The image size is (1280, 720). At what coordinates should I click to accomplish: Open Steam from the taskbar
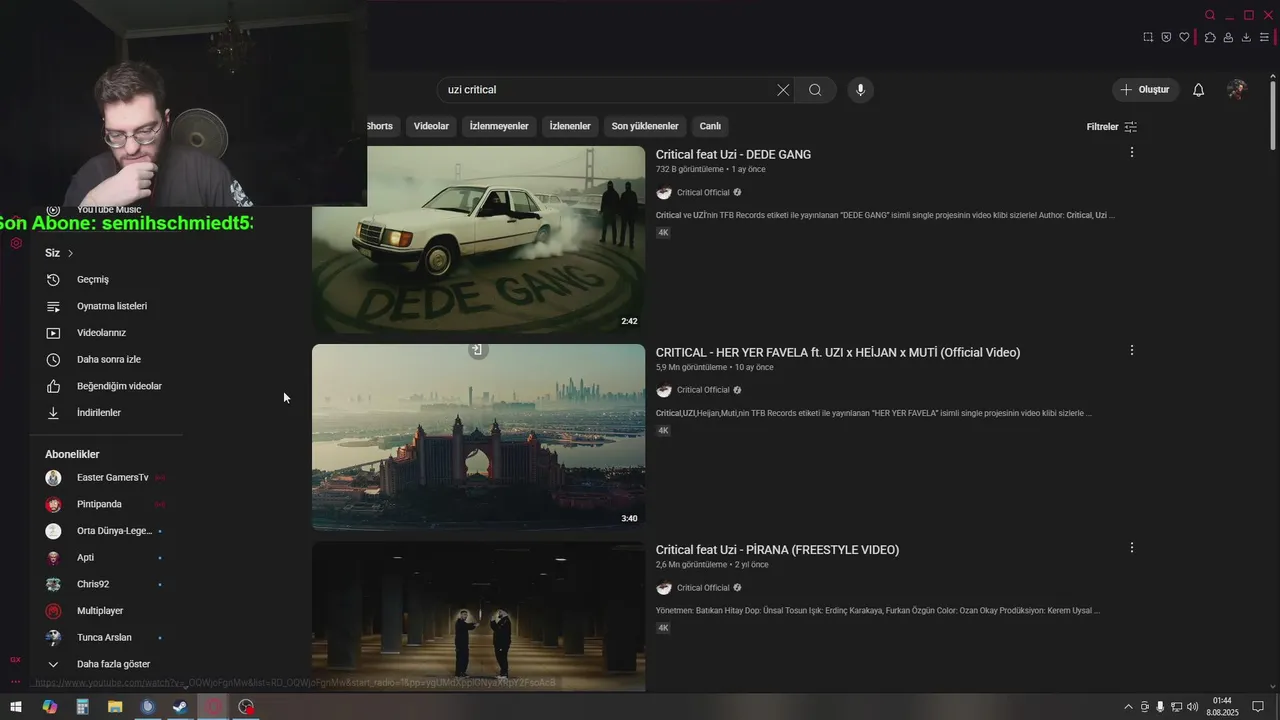(180, 707)
